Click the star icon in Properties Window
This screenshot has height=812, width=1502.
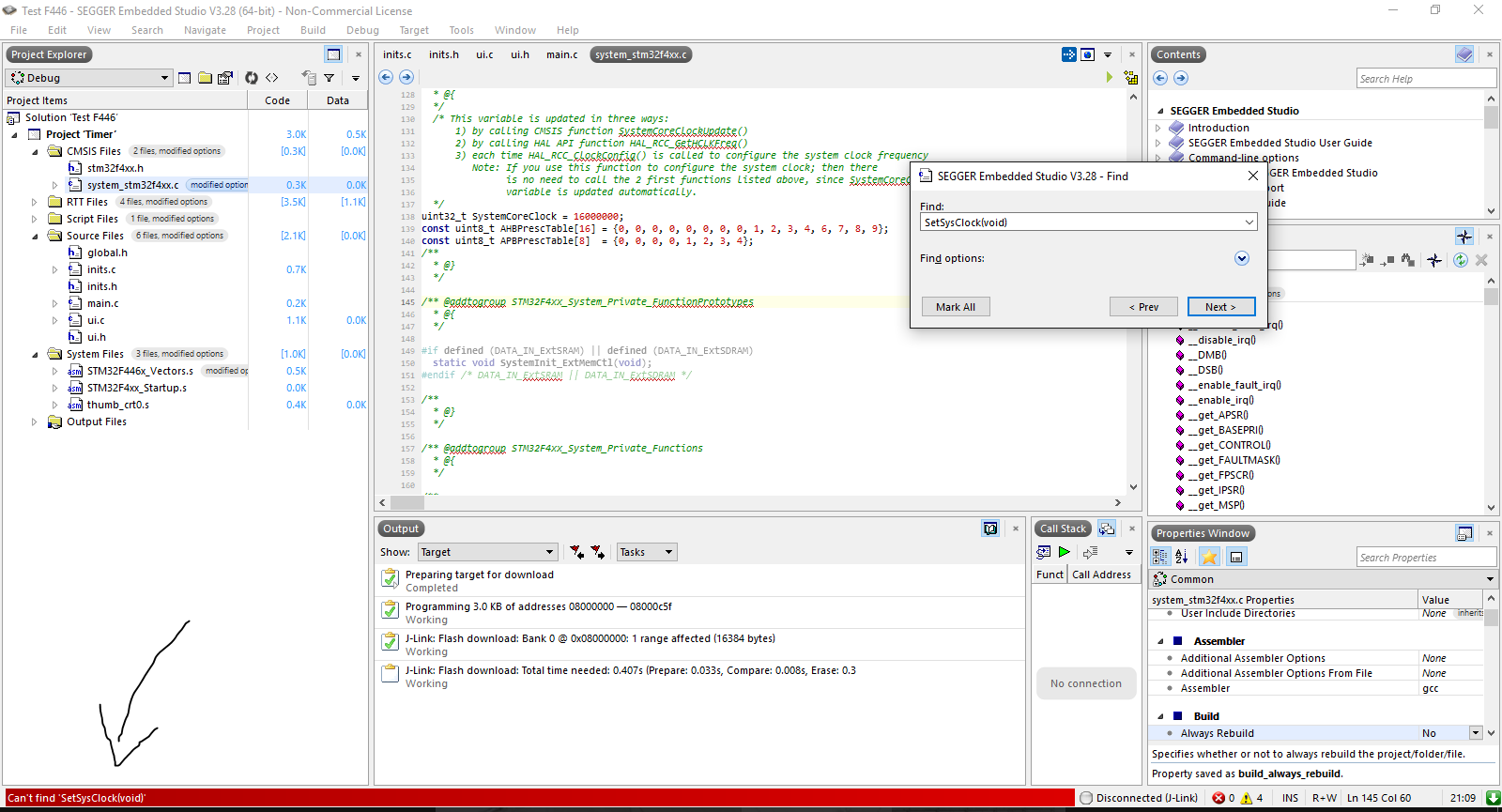[1209, 557]
